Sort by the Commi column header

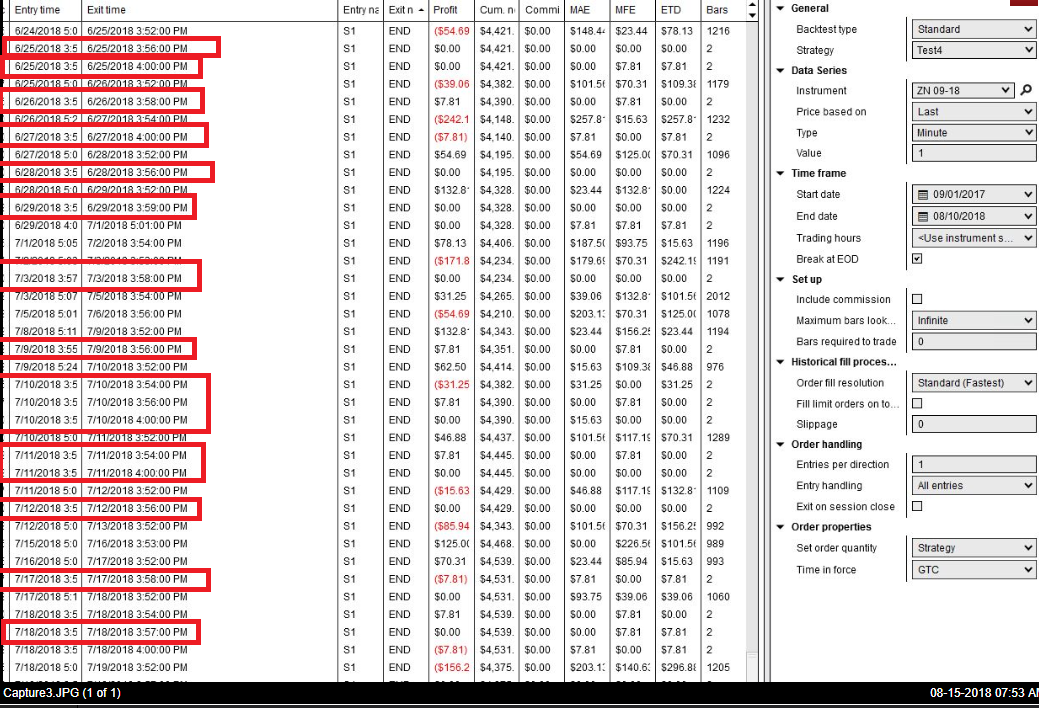[x=542, y=10]
